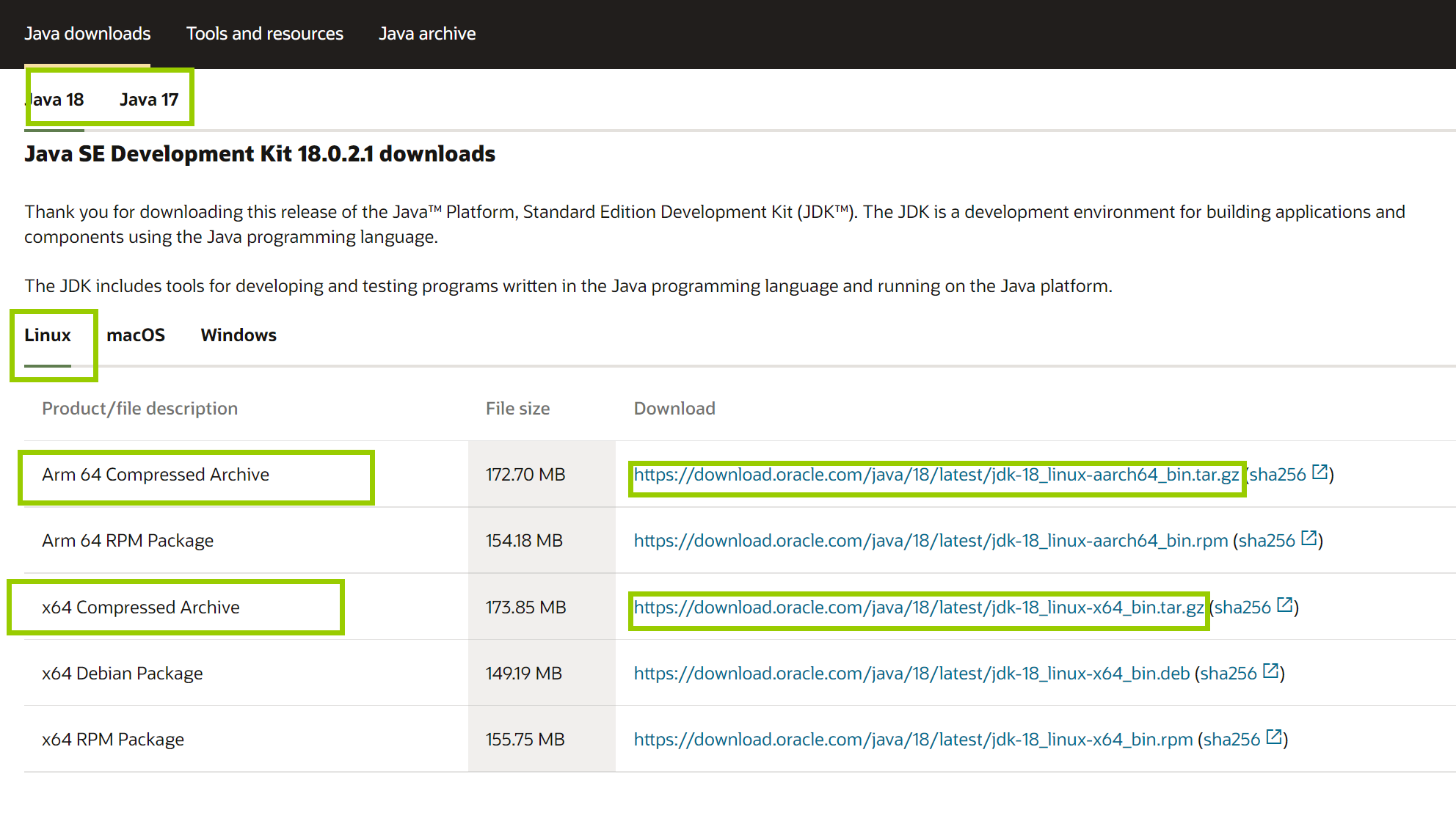The width and height of the screenshot is (1456, 813).
Task: Open sha256 link for x64 Compressed Archive
Action: (x=1242, y=608)
